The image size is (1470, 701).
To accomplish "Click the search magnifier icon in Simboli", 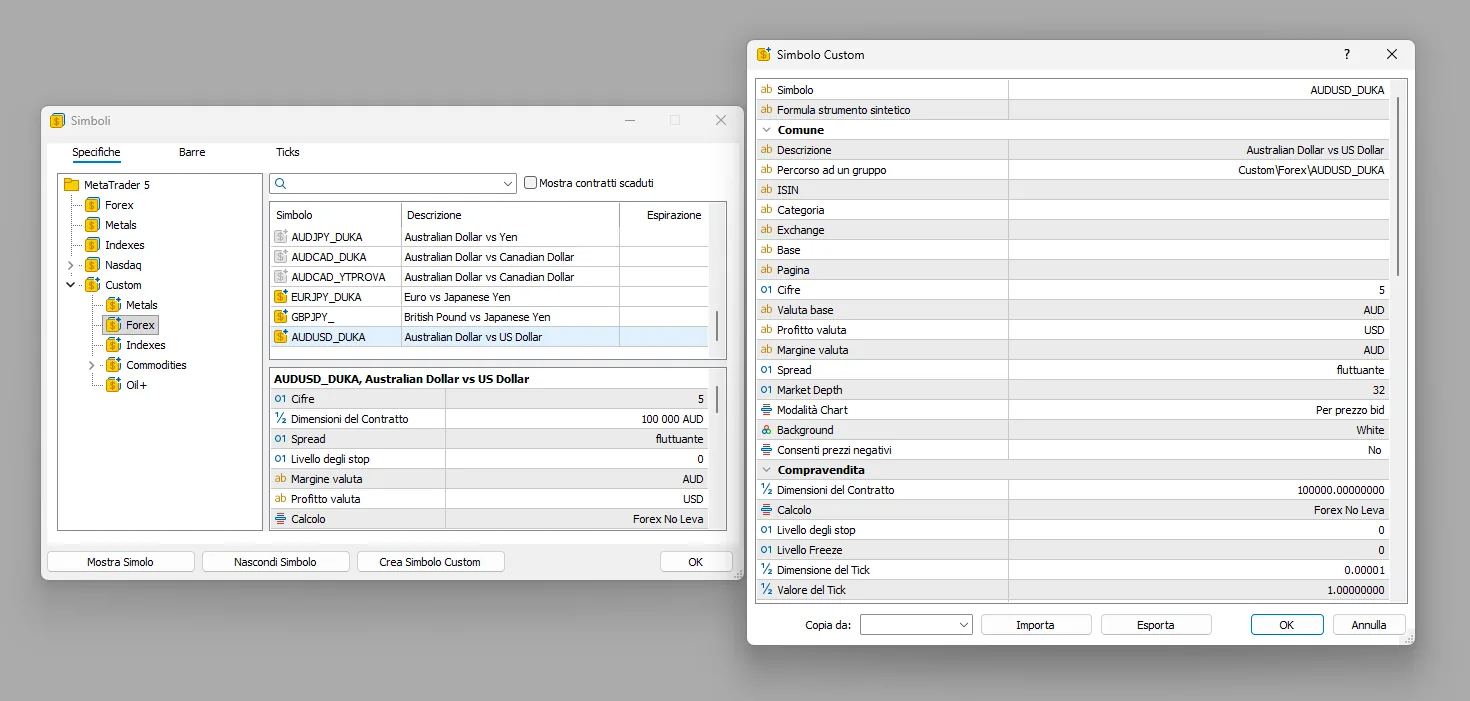I will pyautogui.click(x=281, y=184).
